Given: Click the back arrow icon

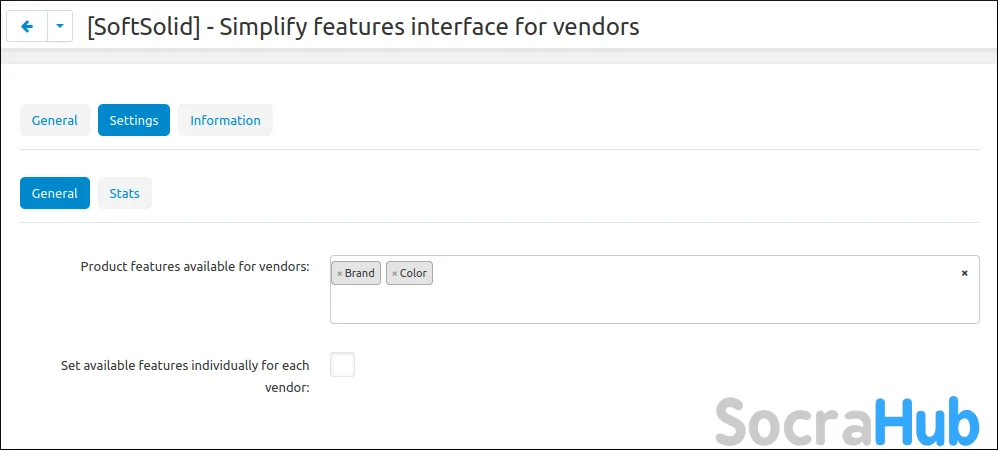Looking at the screenshot, I should (27, 27).
